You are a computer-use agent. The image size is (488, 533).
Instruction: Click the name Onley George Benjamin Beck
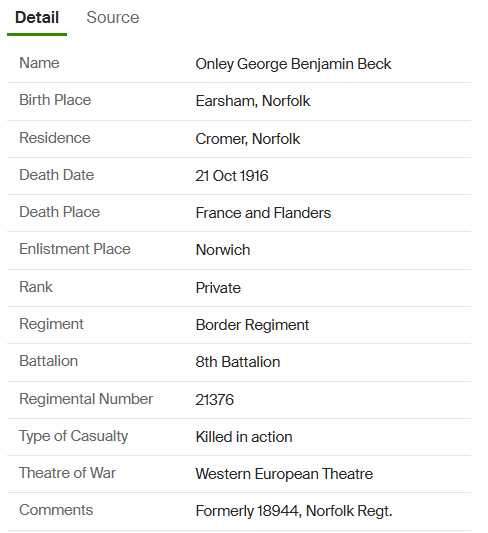[x=293, y=64]
